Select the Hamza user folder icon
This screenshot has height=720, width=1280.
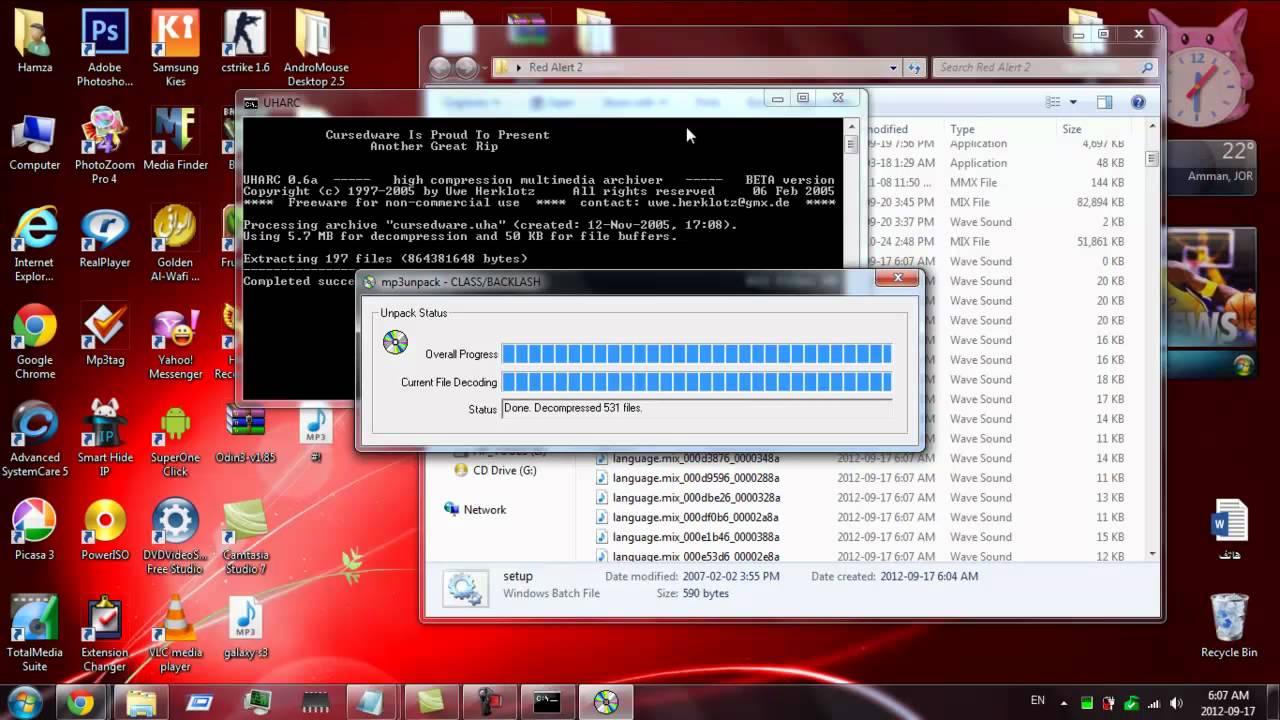point(35,42)
